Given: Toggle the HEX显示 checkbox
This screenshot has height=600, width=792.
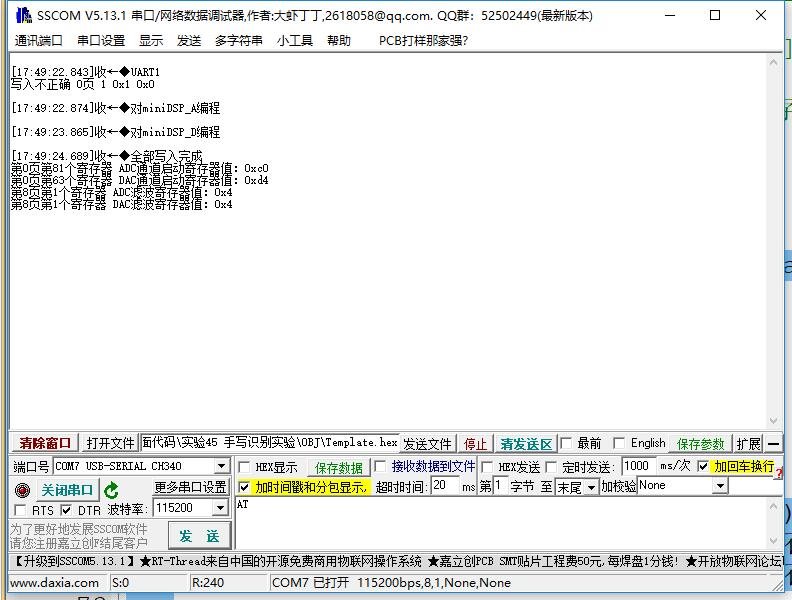Looking at the screenshot, I should click(x=244, y=467).
